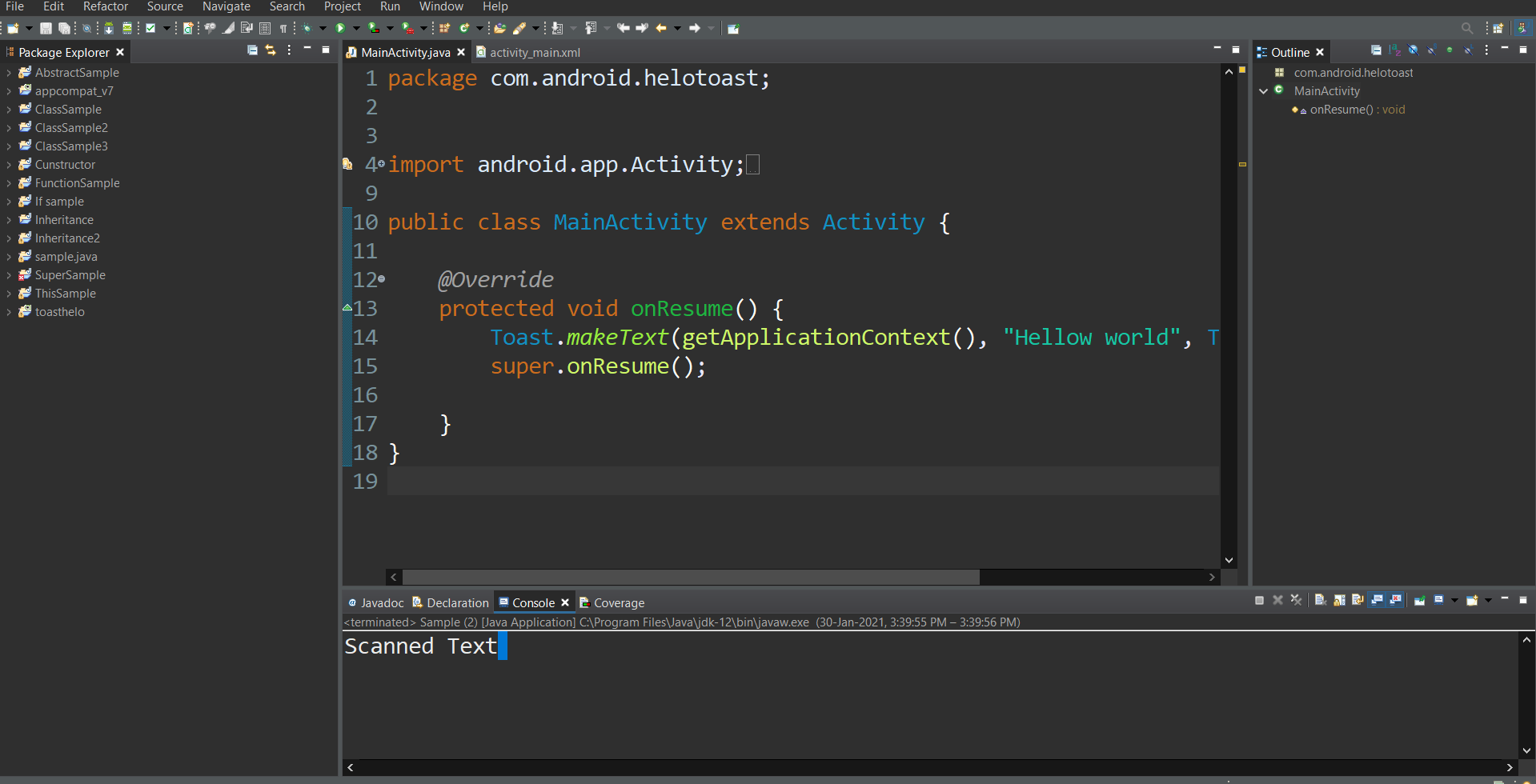Toggle Scroll Lock in console
This screenshot has height=784, width=1536.
pyautogui.click(x=1339, y=600)
